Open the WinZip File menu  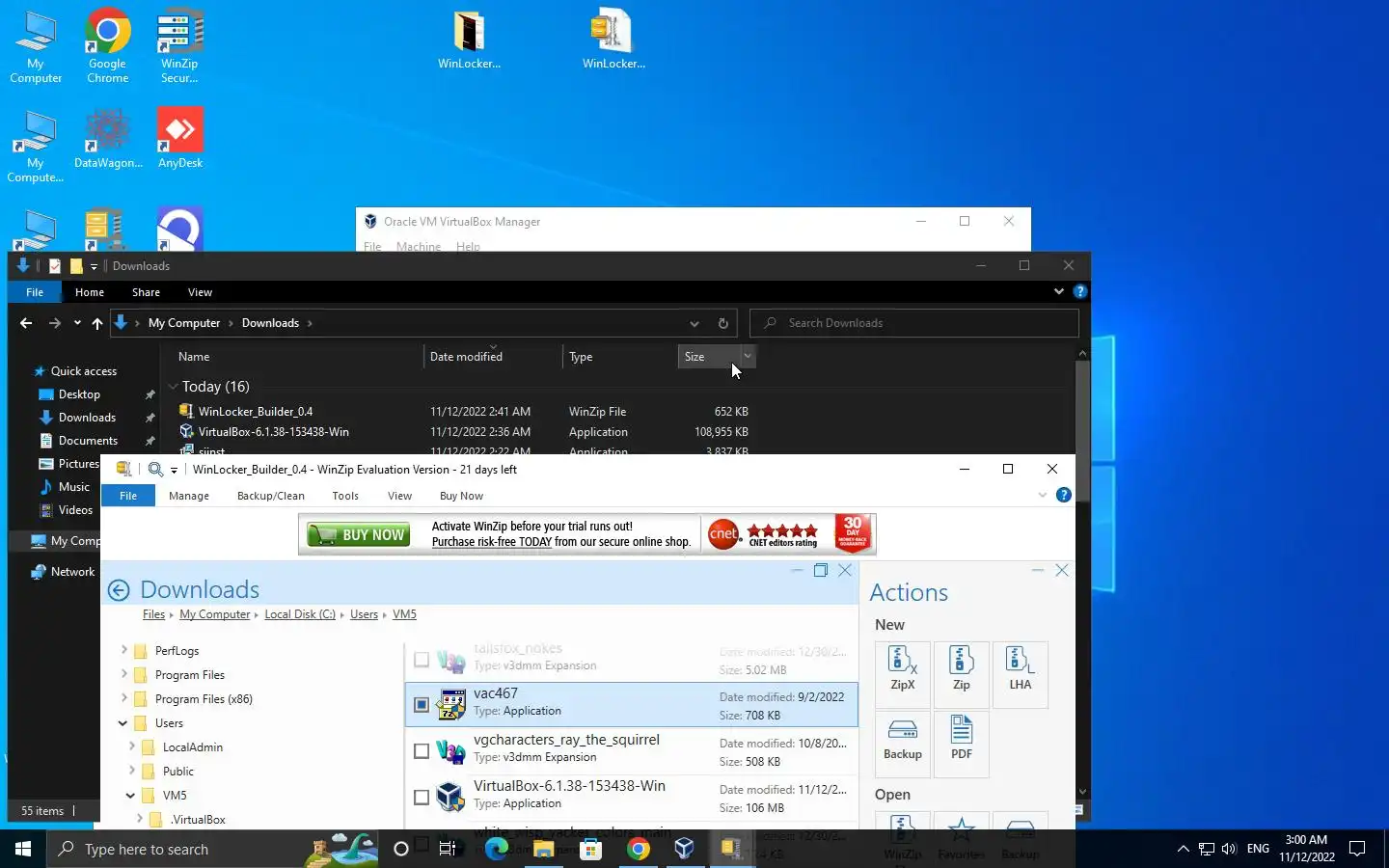pyautogui.click(x=128, y=496)
